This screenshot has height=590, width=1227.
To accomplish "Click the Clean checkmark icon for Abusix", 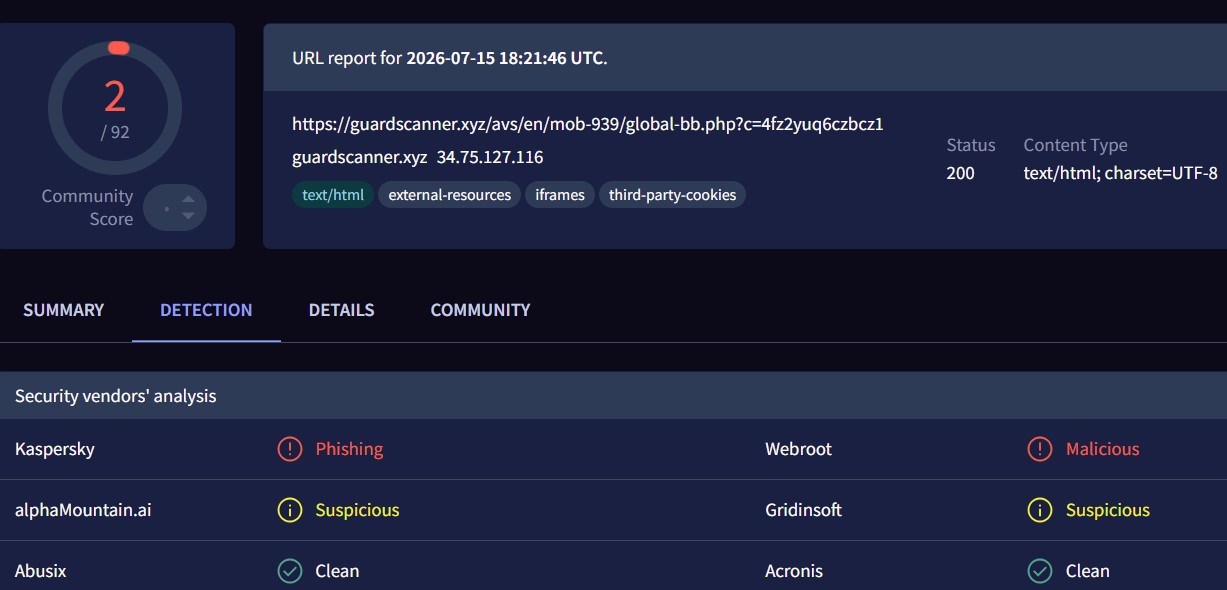I will click(289, 571).
